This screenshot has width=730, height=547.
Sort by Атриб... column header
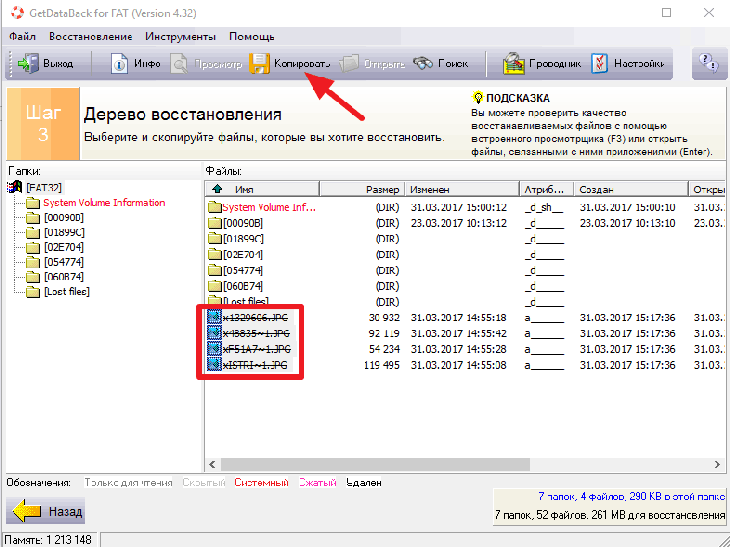coord(547,189)
